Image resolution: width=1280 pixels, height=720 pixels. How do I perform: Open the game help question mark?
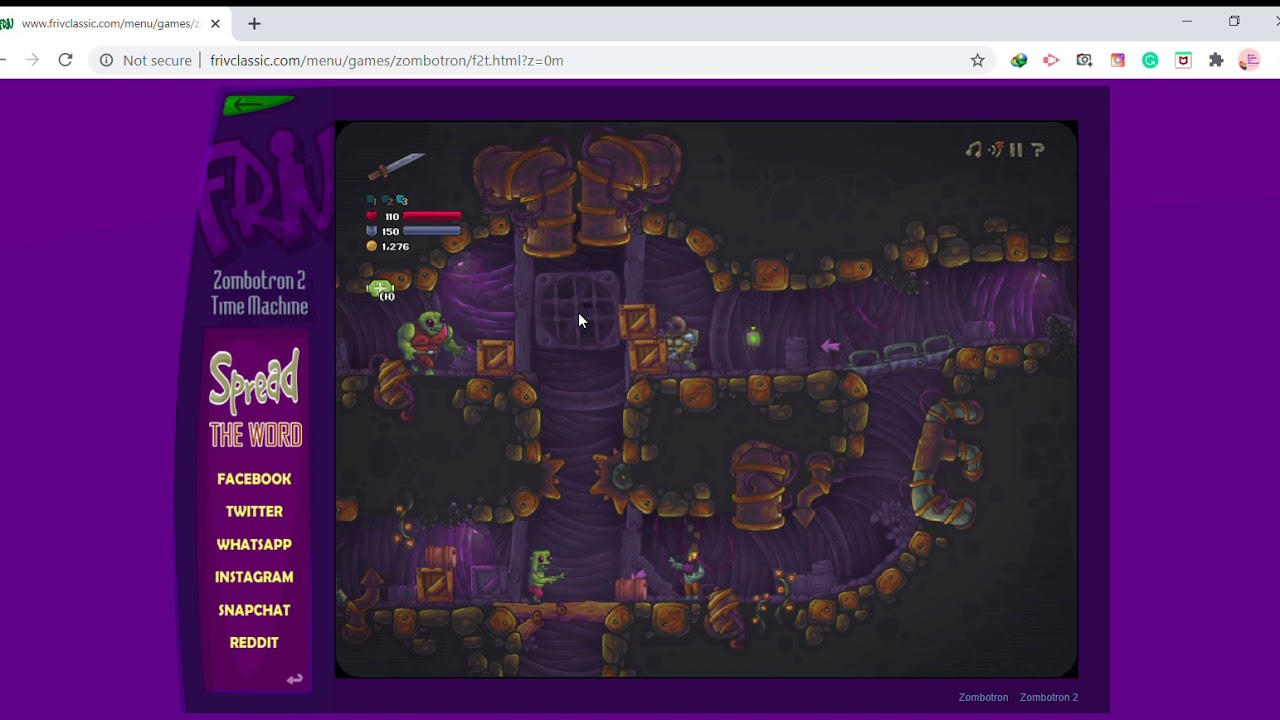(1038, 150)
